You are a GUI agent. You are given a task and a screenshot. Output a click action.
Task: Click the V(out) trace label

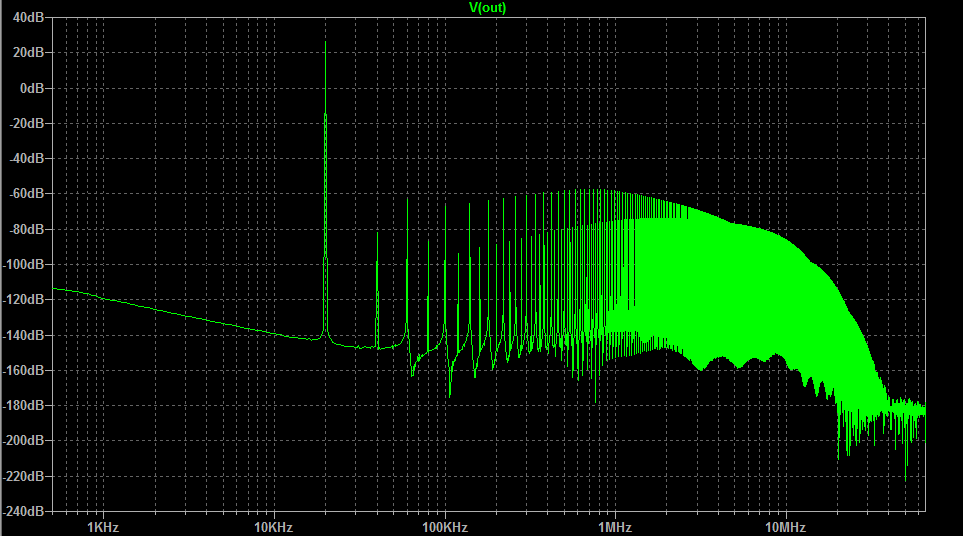click(x=488, y=7)
